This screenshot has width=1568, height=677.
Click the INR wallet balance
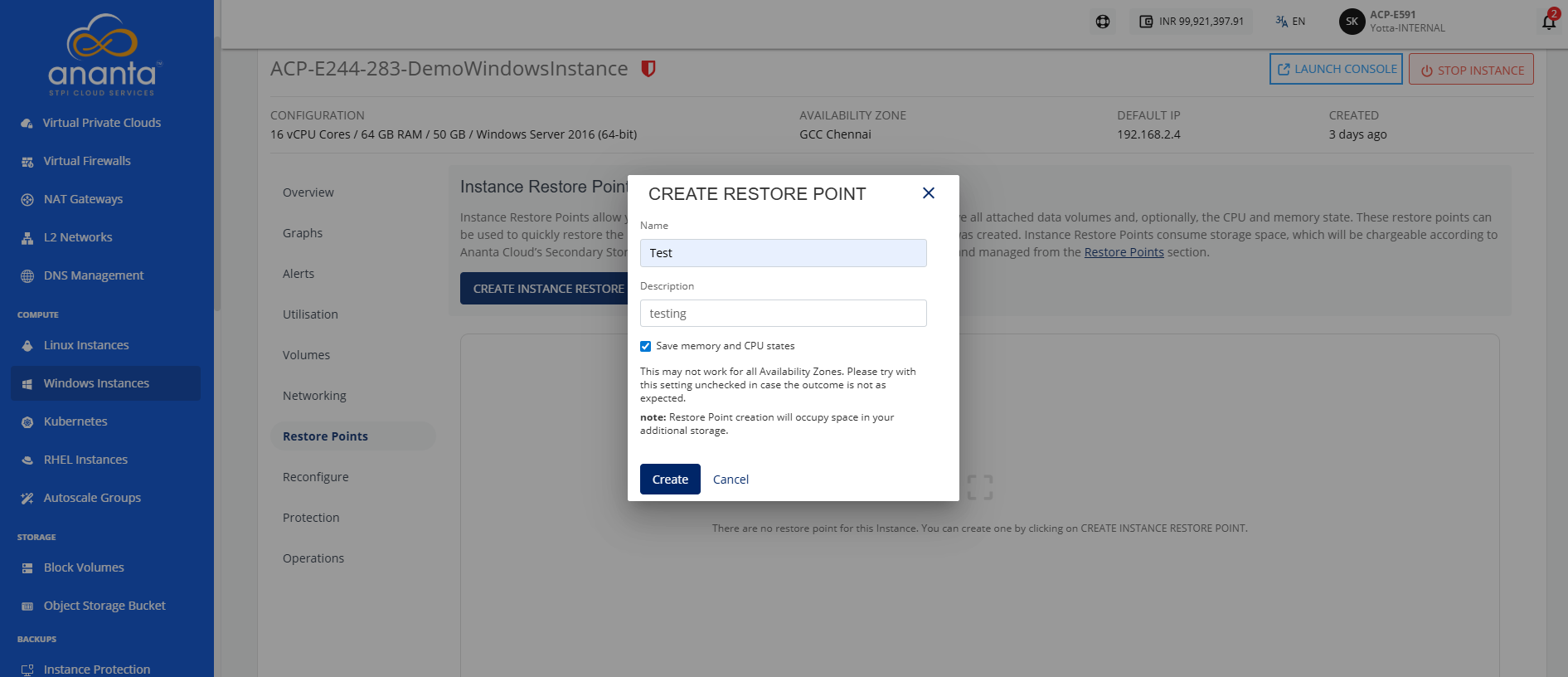click(x=1192, y=22)
